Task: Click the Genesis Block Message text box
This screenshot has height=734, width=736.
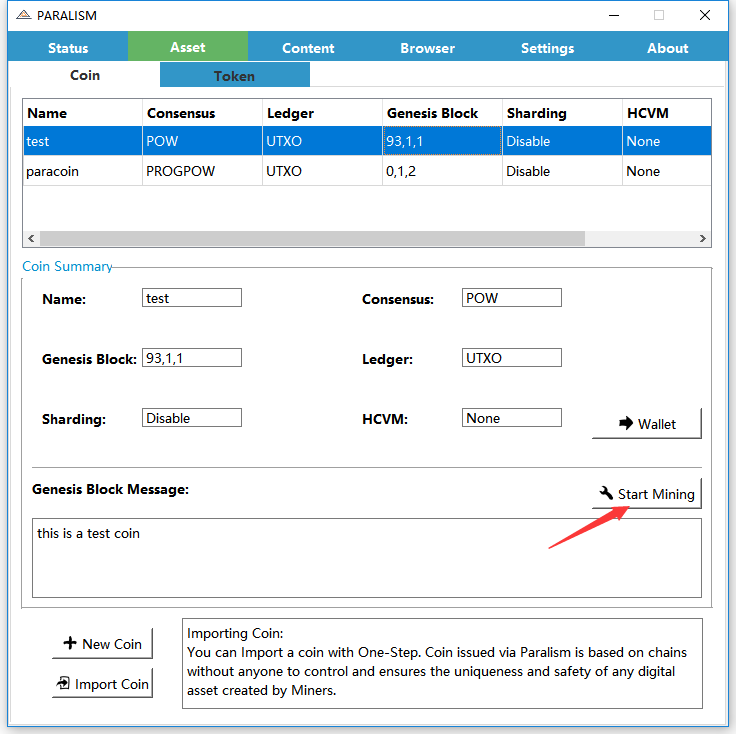Action: pyautogui.click(x=367, y=558)
